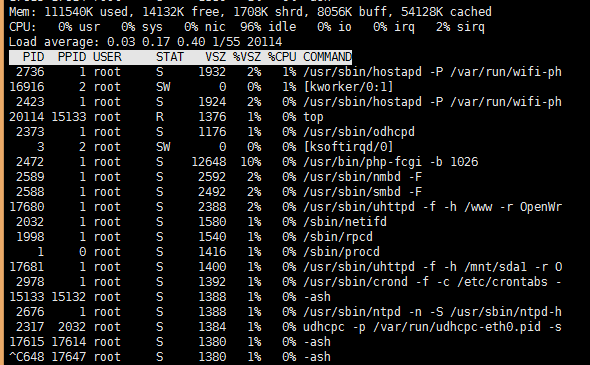Click the 10% VSZ value

click(251, 162)
